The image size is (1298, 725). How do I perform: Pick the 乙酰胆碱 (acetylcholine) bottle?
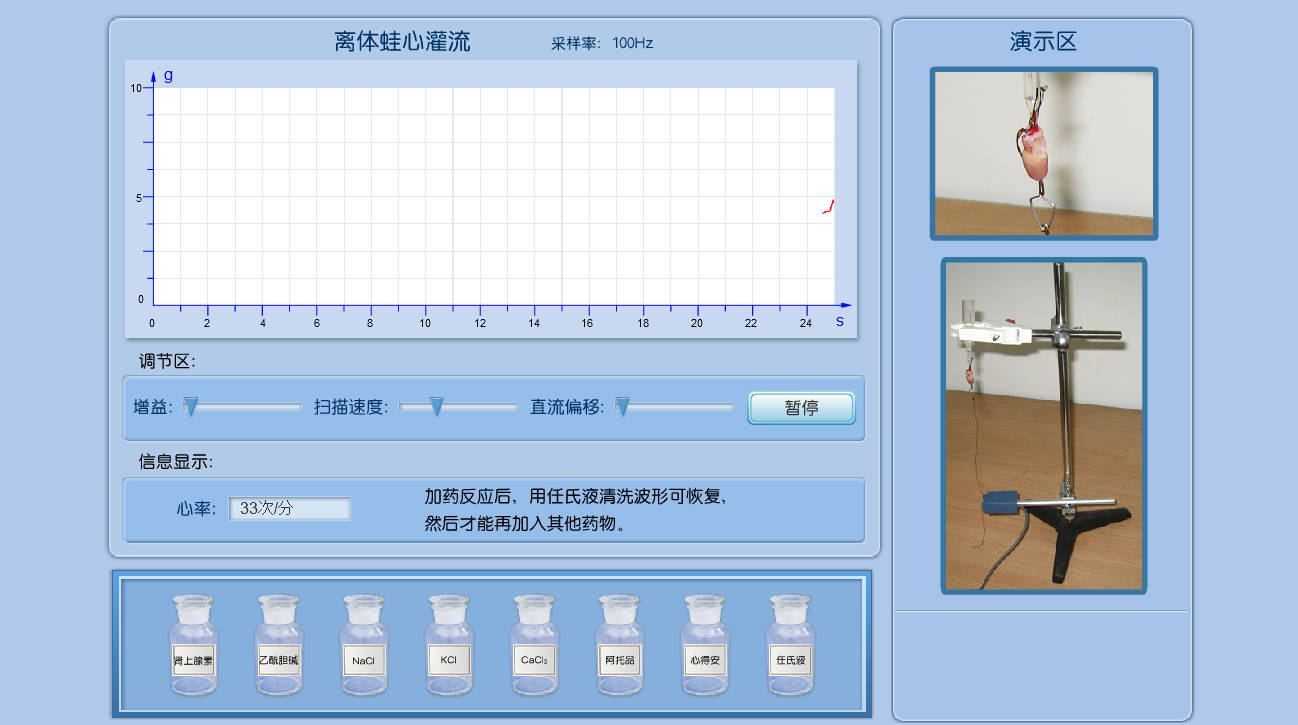[x=278, y=647]
